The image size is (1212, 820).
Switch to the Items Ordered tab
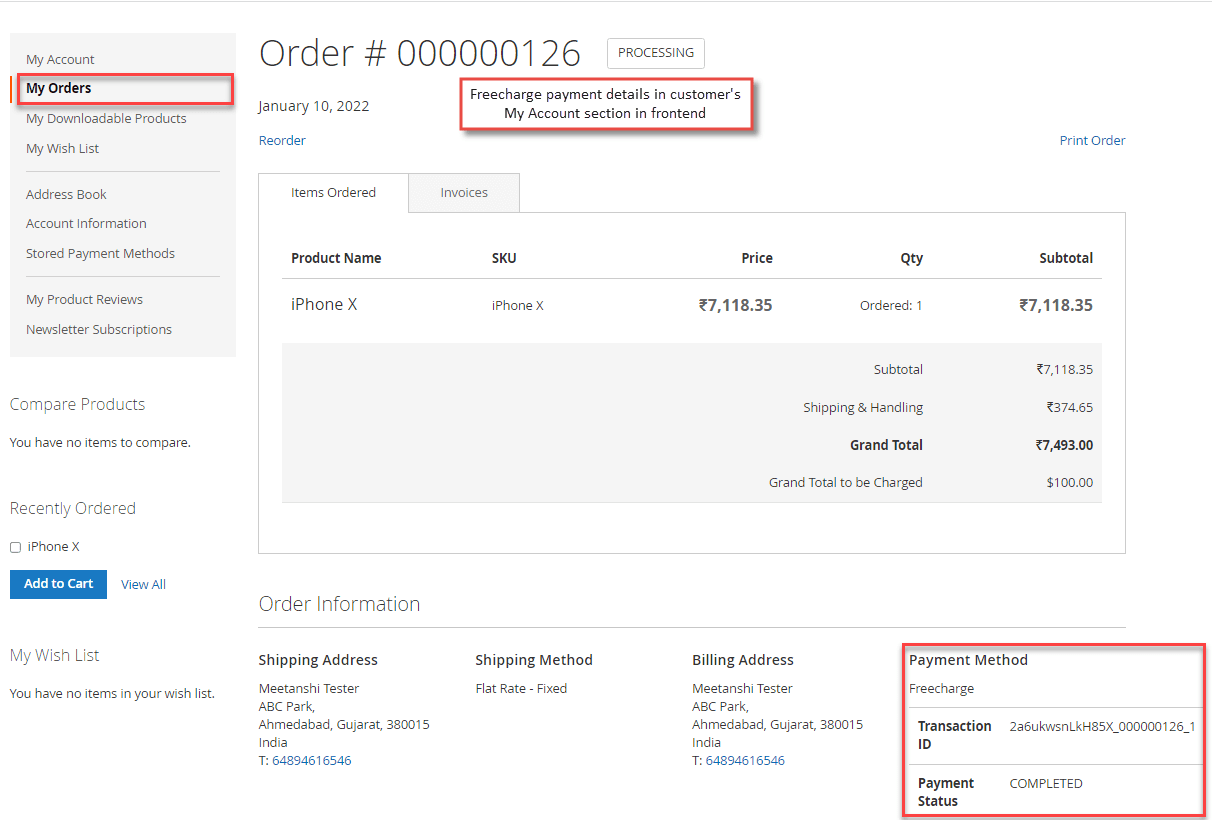pos(333,192)
